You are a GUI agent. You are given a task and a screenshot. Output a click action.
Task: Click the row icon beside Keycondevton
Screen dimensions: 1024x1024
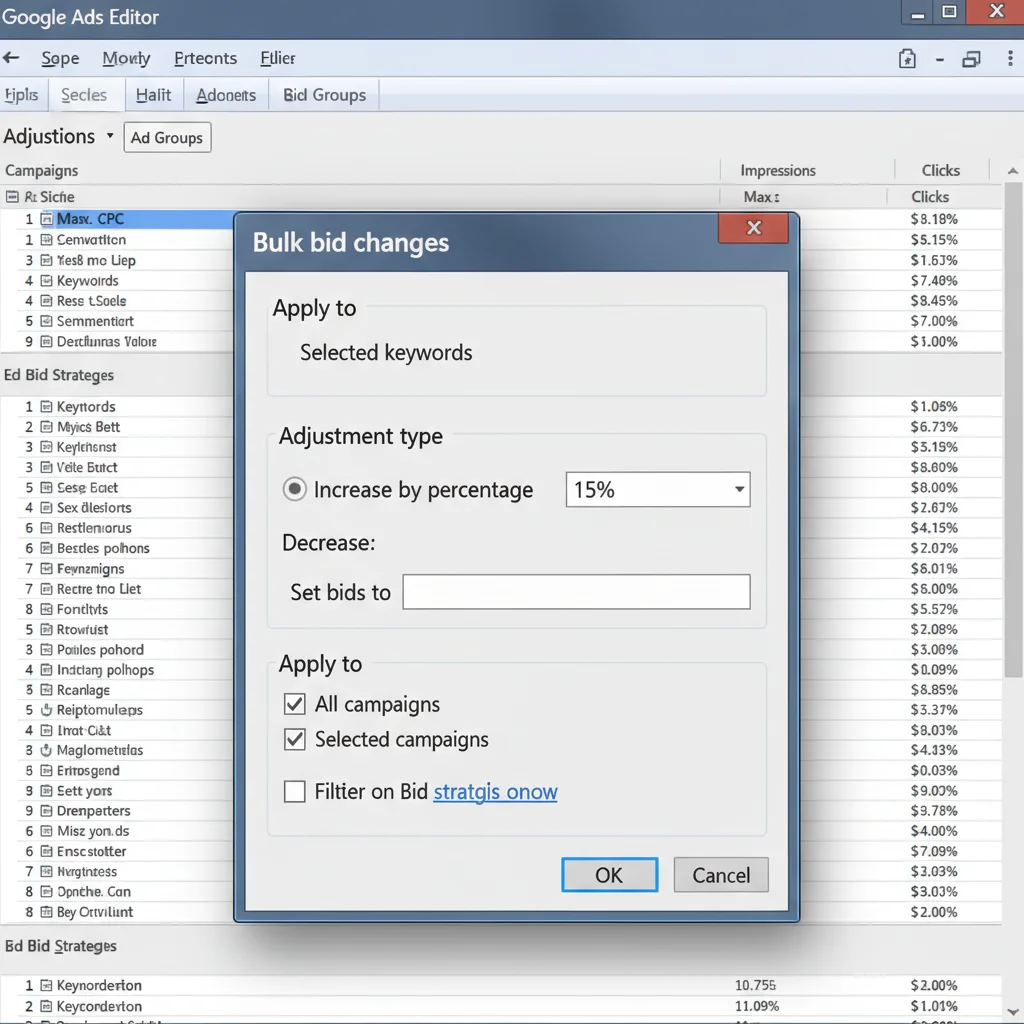[x=46, y=1006]
